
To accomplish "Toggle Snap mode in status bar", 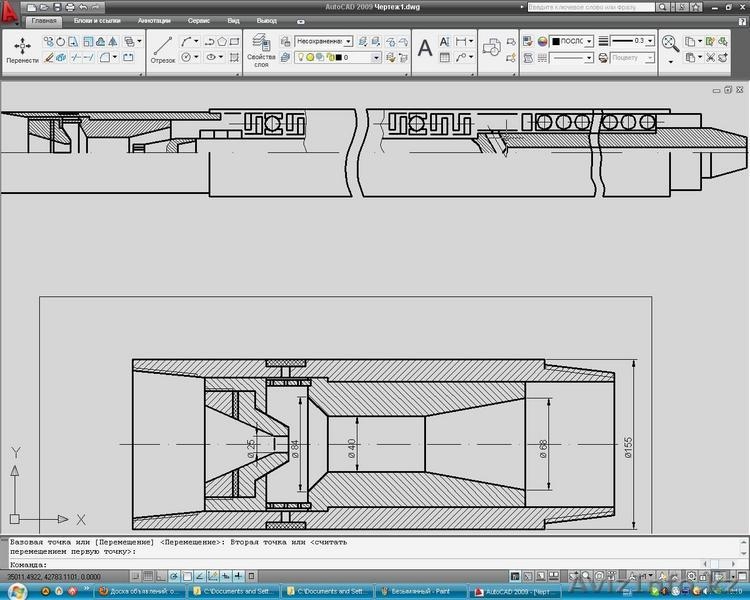I will coord(135,576).
